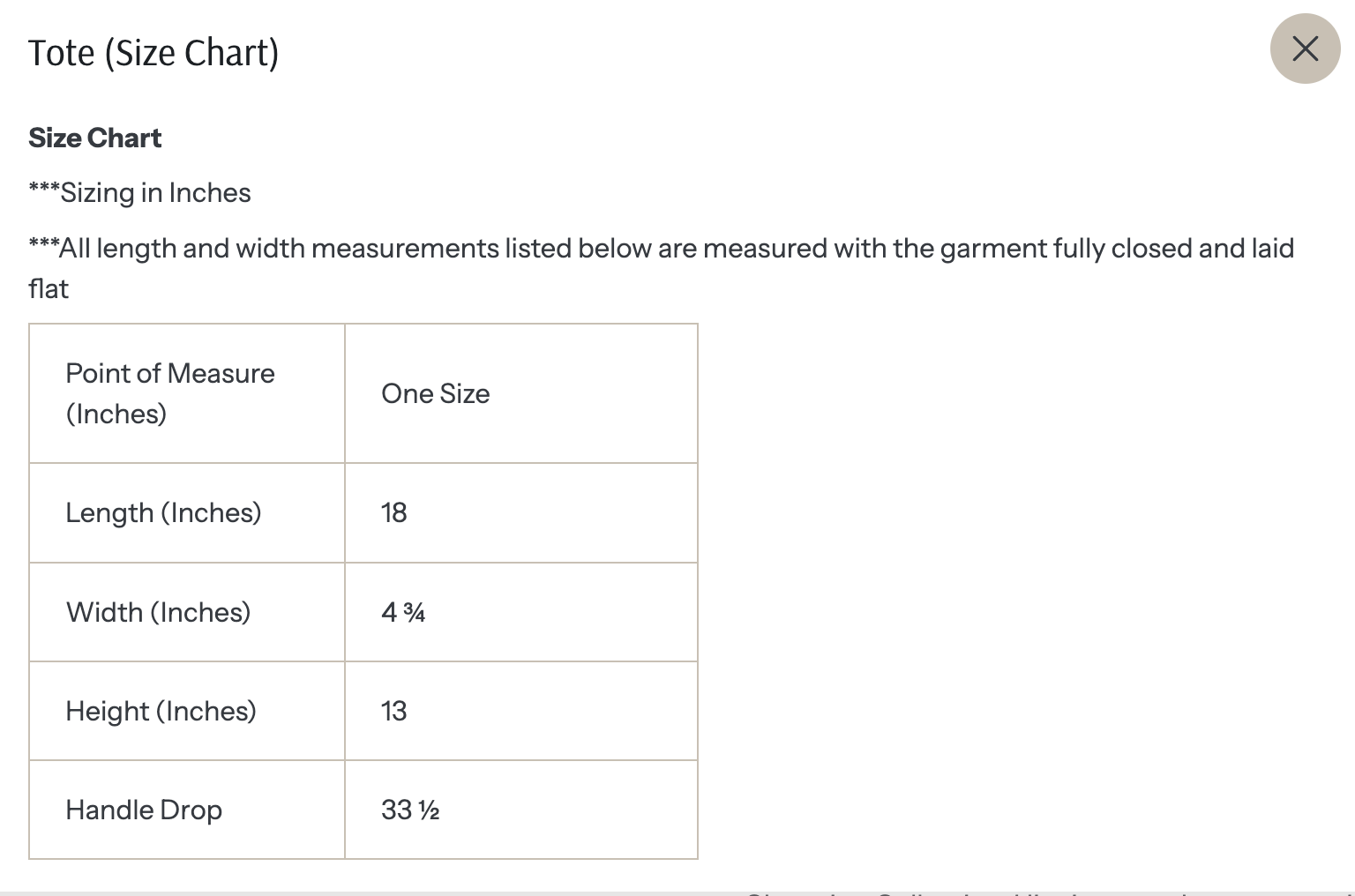Click the handle drop value 33 ½
Screen dimensions: 1355x896
410,810
